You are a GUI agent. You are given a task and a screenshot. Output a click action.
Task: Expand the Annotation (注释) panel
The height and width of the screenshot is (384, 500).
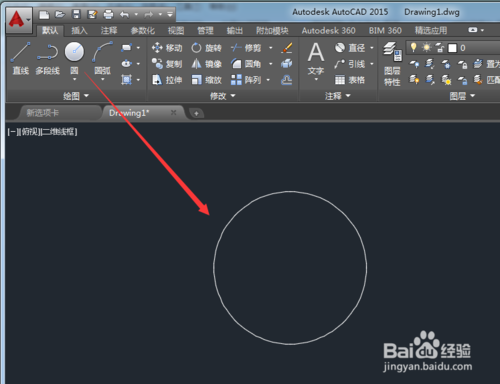338,96
